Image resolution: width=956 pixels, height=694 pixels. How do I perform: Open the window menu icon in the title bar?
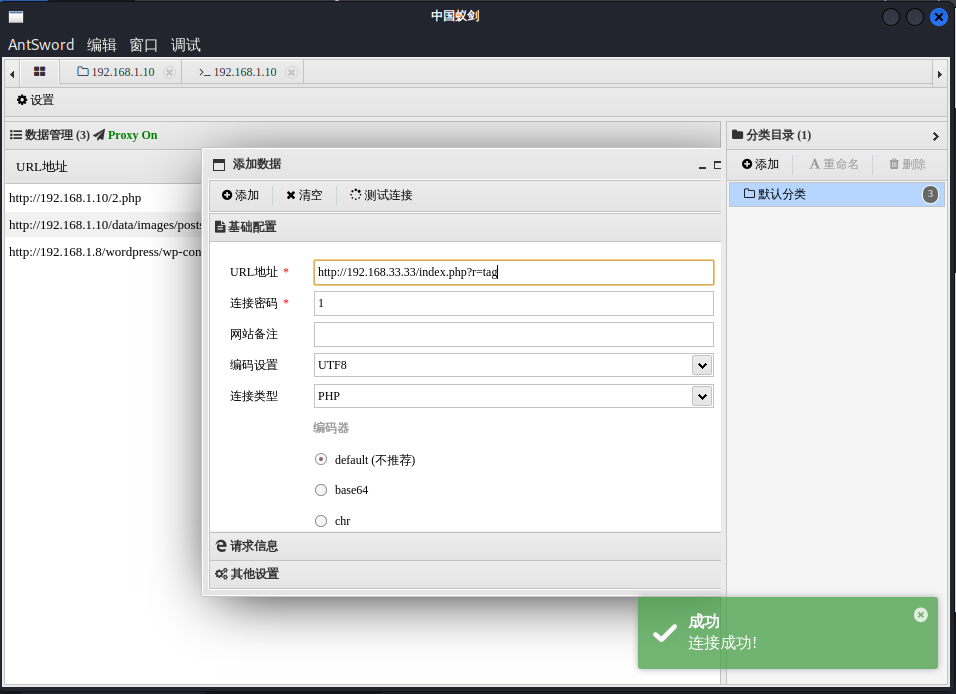pos(16,16)
